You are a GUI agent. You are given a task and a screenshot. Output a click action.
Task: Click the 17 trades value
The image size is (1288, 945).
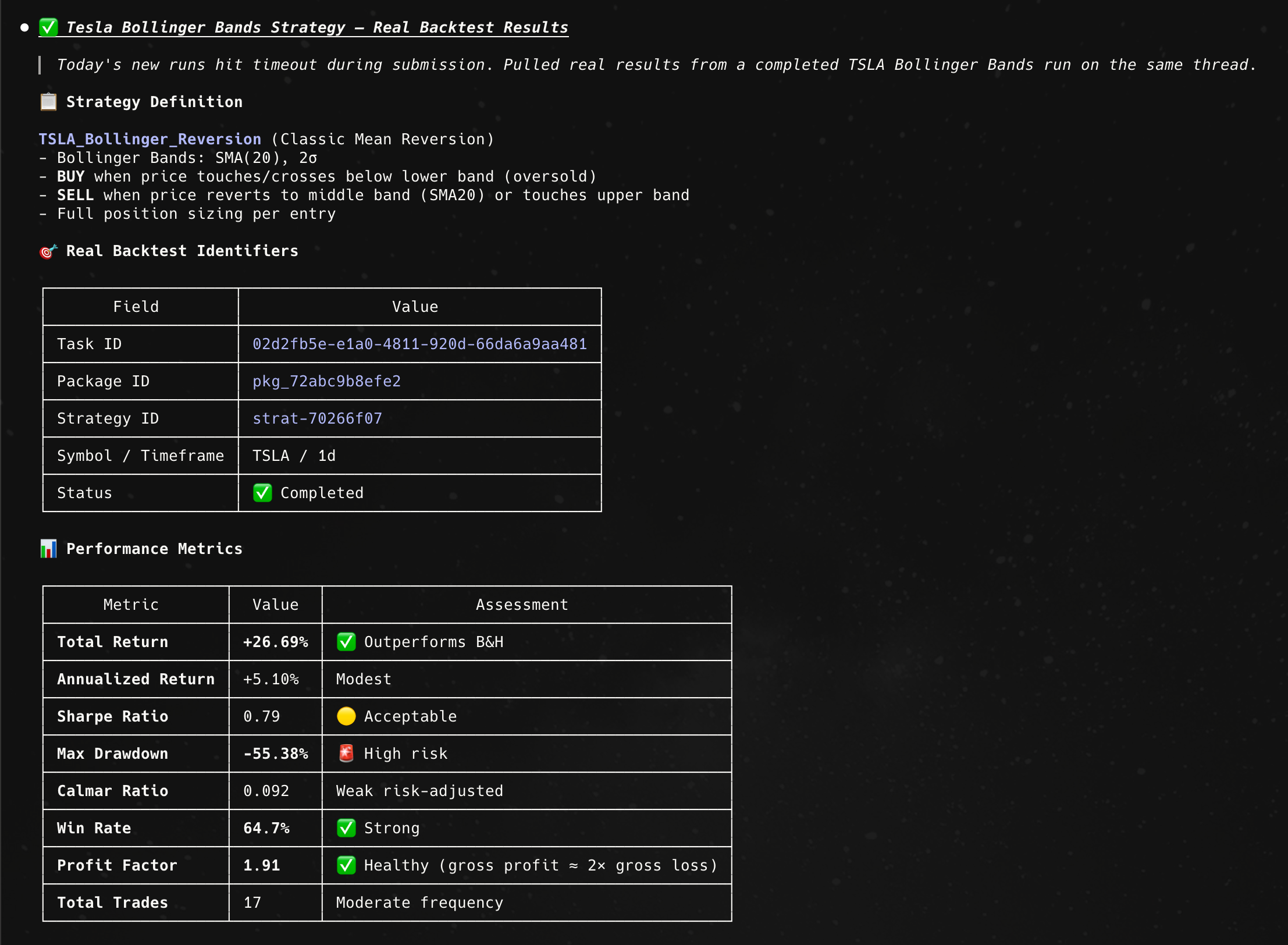click(252, 903)
